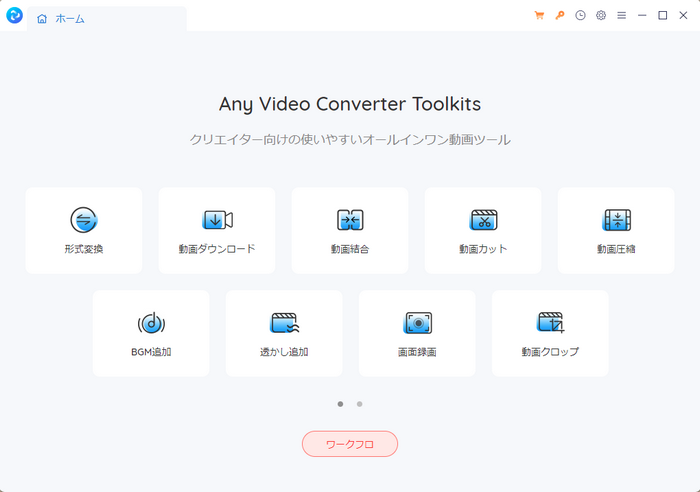Open settings via the gear icon
This screenshot has height=492, width=700.
coord(601,16)
